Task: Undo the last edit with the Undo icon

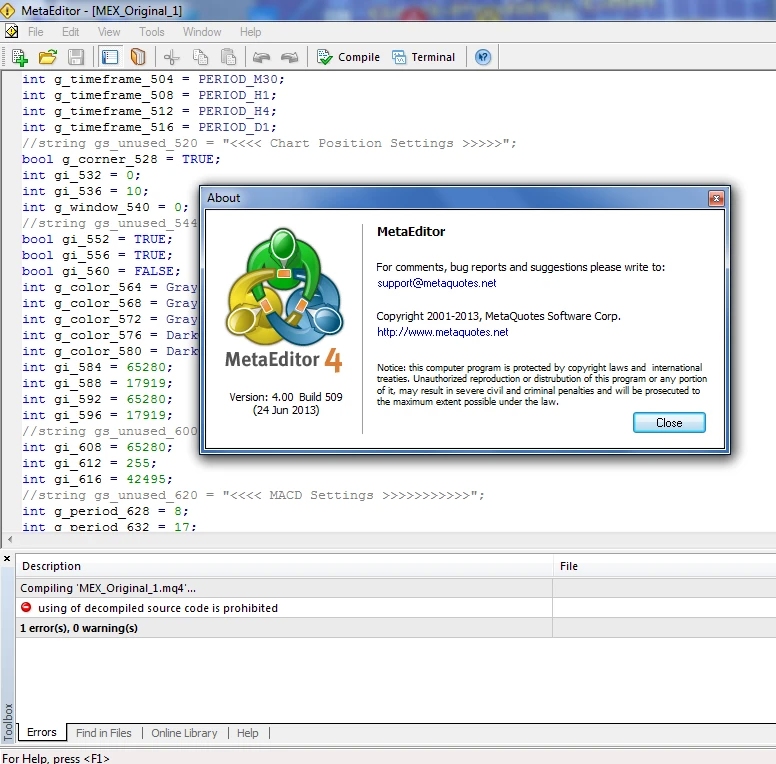Action: pyautogui.click(x=261, y=57)
